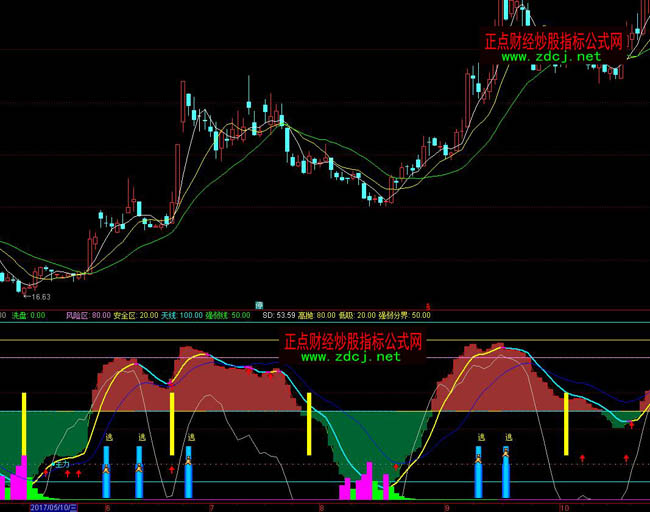Open the www.zdcj.net link in upper chart

pos(552,57)
